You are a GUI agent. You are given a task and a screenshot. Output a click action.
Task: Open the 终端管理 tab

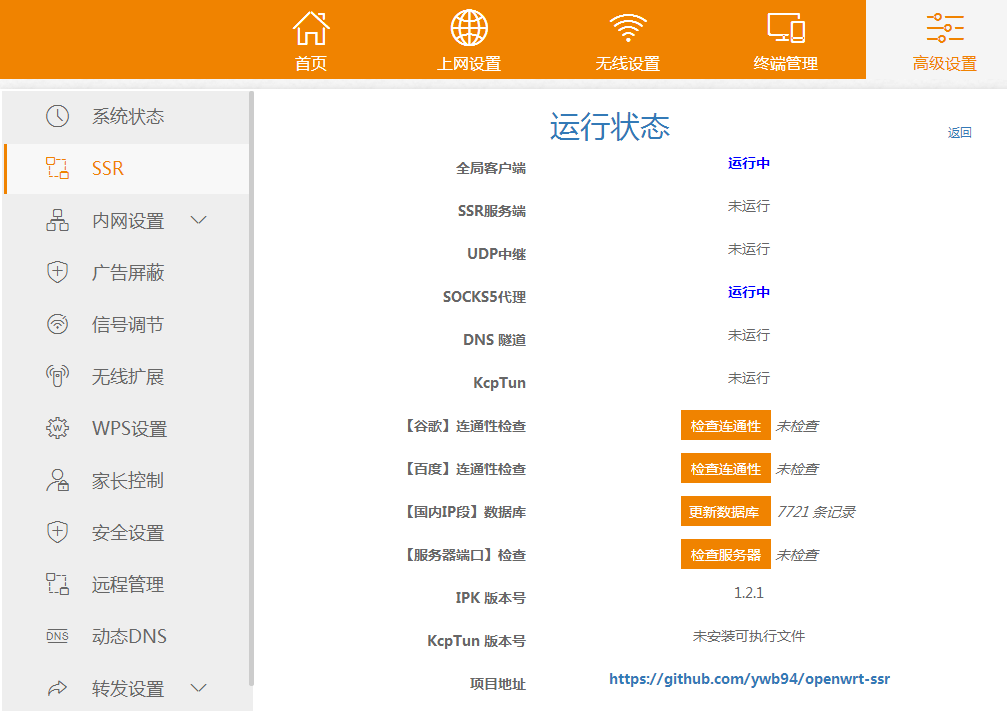pyautogui.click(x=784, y=40)
